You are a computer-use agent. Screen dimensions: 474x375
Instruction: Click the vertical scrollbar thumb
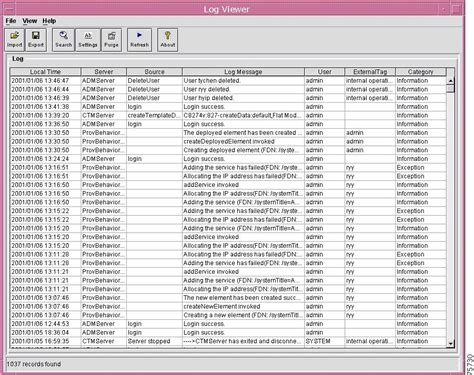click(450, 89)
